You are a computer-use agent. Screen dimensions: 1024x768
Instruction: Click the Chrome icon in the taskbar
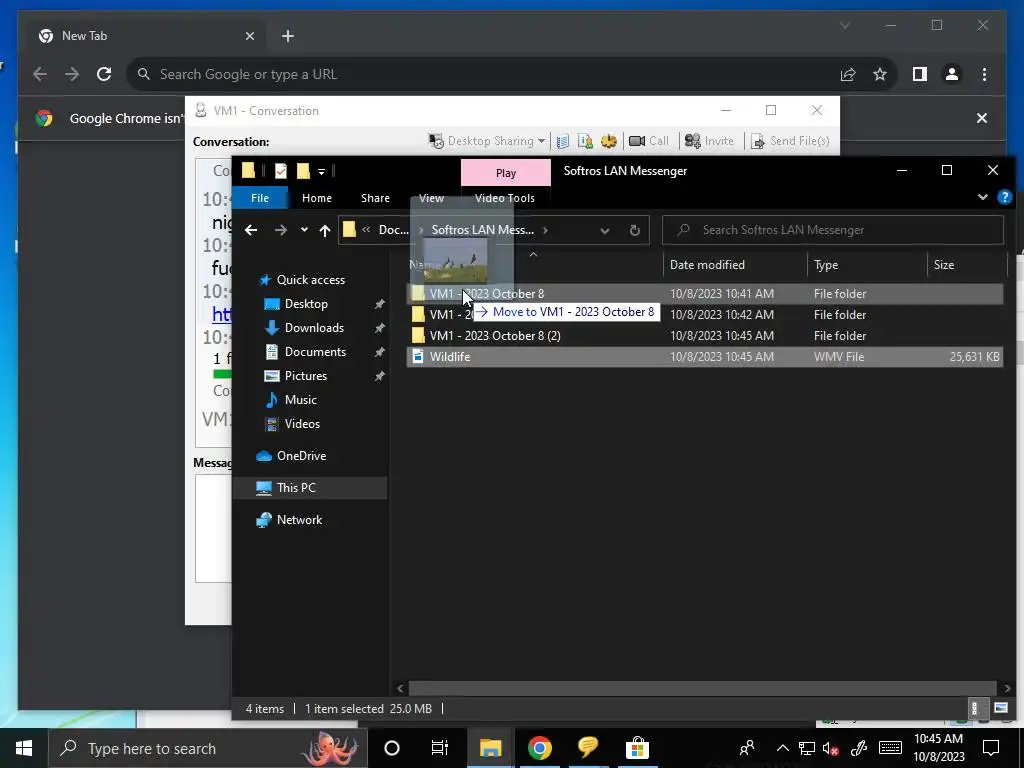539,748
